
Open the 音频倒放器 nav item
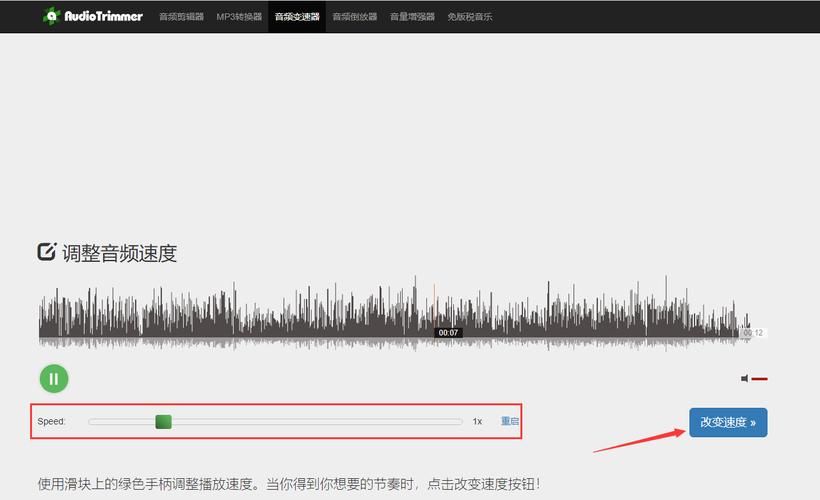coord(355,17)
